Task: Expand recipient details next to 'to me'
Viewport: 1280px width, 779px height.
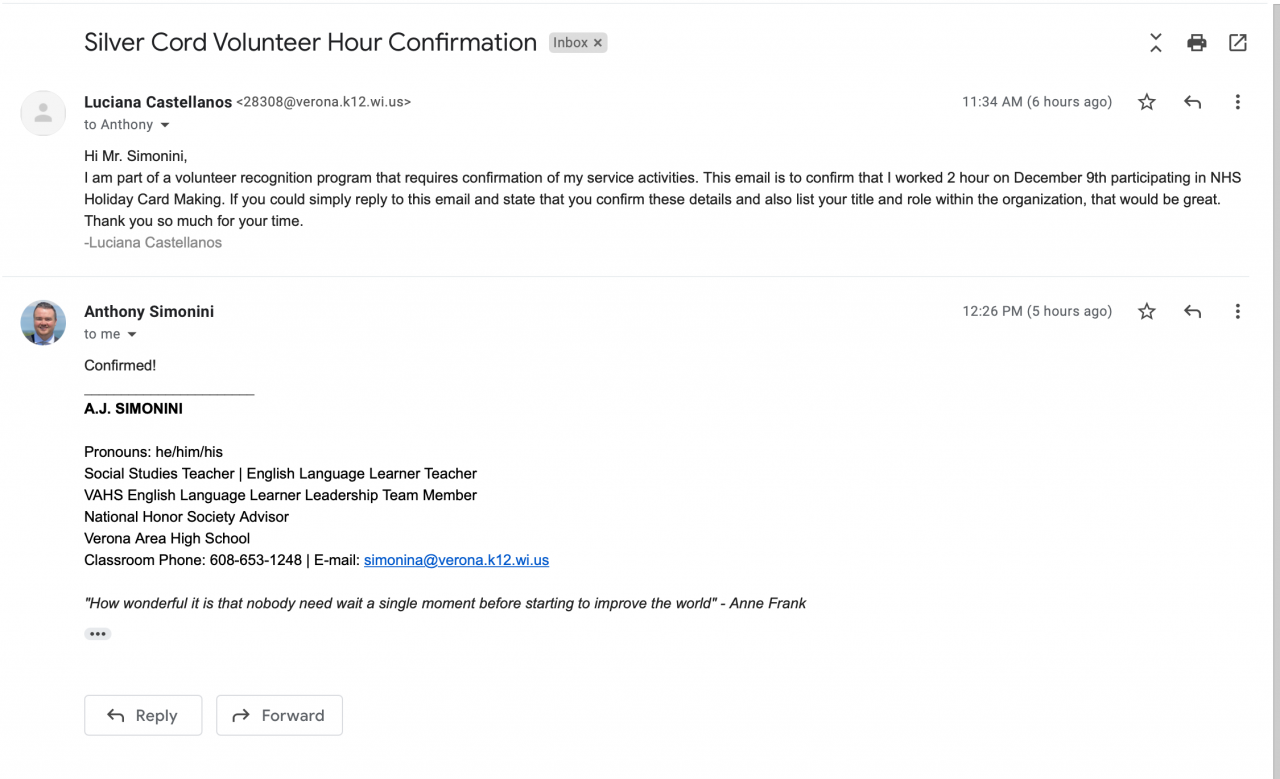Action: click(131, 335)
